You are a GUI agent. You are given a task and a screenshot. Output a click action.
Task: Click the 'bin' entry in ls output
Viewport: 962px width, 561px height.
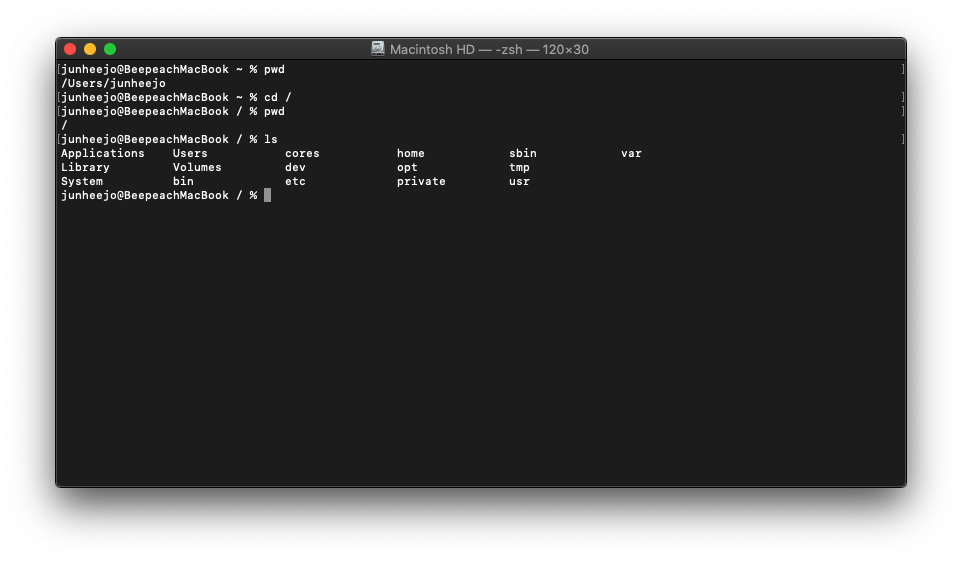[183, 182]
